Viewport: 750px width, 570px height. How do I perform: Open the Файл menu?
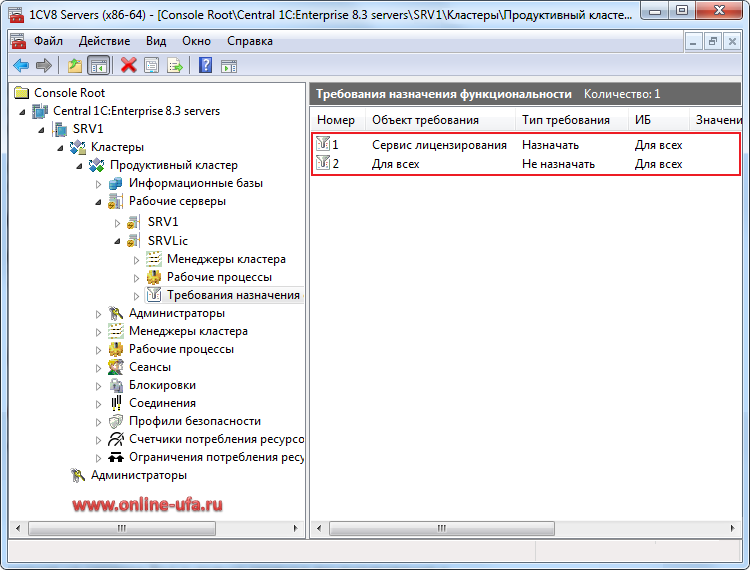click(48, 41)
